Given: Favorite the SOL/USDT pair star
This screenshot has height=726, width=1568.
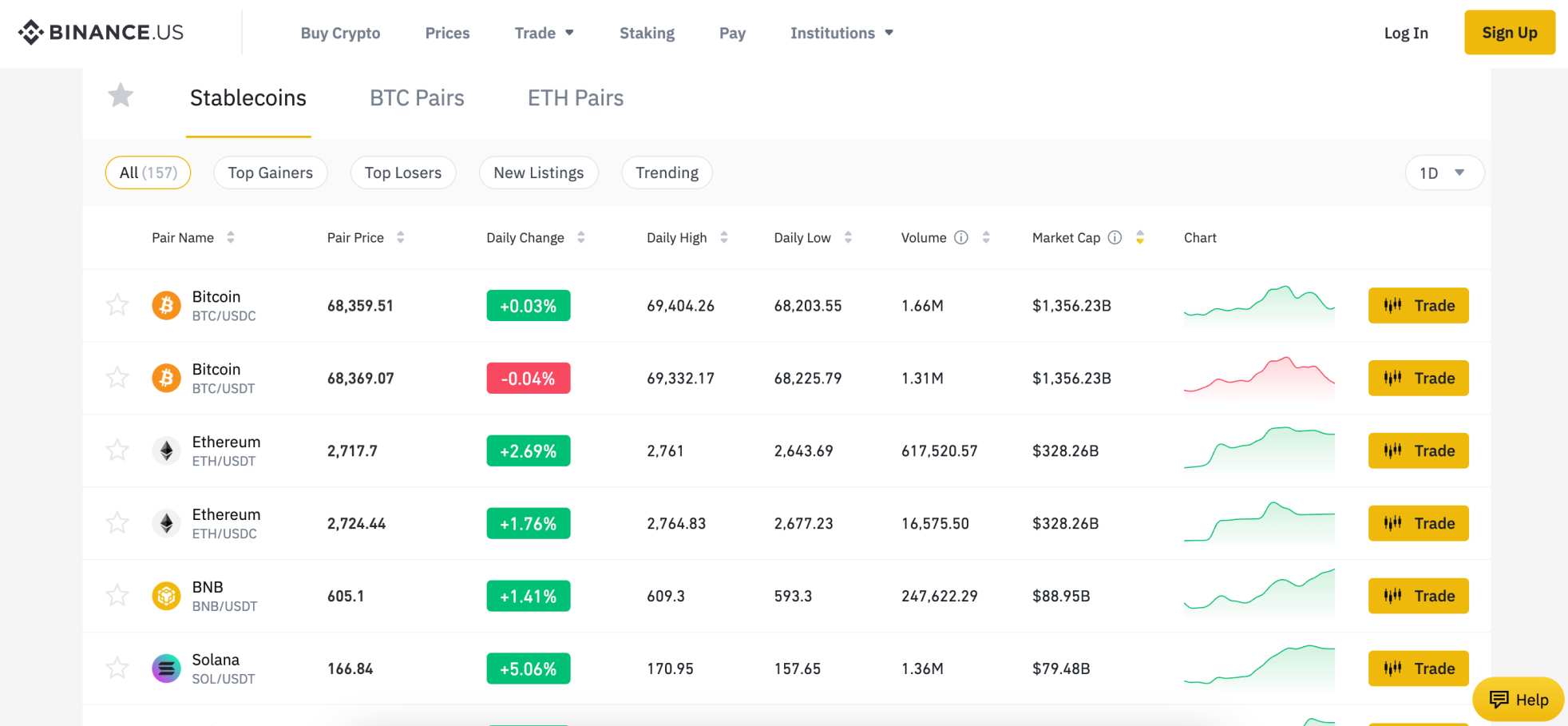Looking at the screenshot, I should pyautogui.click(x=117, y=668).
